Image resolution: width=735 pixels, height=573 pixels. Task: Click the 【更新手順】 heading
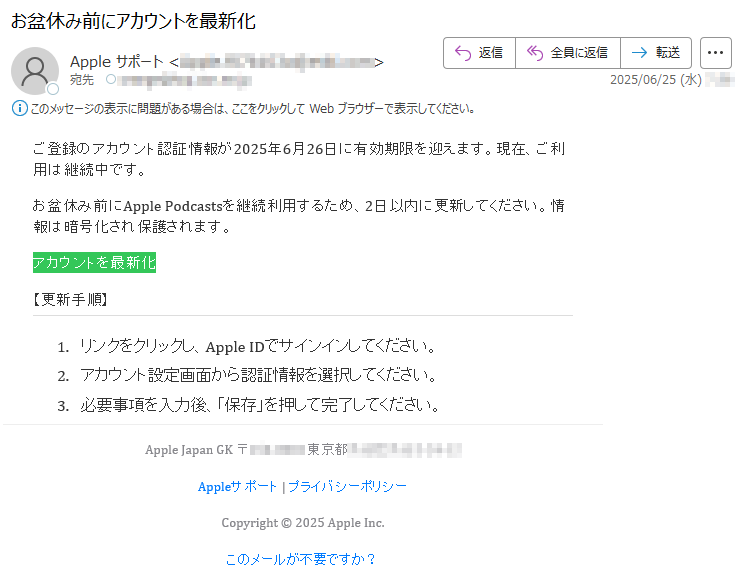coord(71,299)
